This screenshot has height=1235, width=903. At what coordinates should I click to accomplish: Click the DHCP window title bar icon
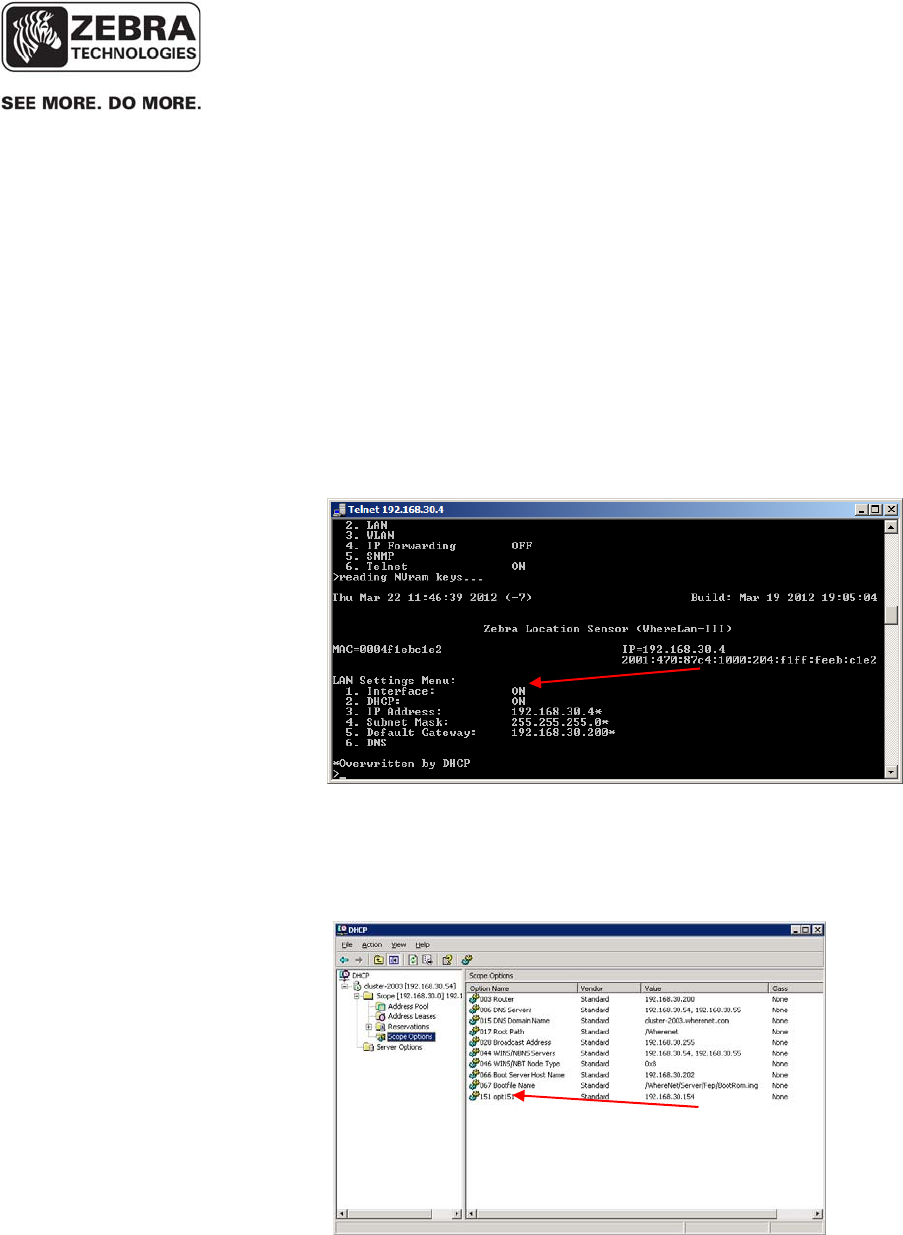coord(342,930)
